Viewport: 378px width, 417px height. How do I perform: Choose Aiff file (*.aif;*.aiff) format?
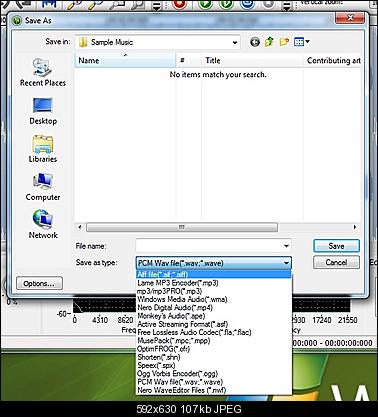coord(213,274)
